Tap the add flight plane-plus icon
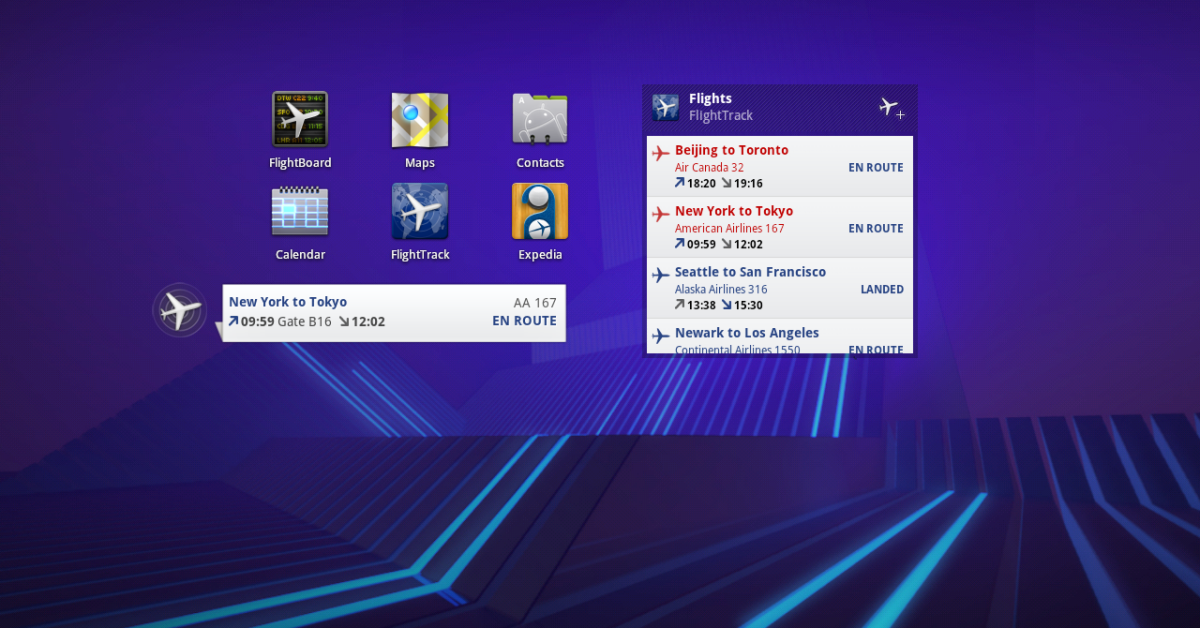Viewport: 1200px width, 628px height. click(891, 107)
